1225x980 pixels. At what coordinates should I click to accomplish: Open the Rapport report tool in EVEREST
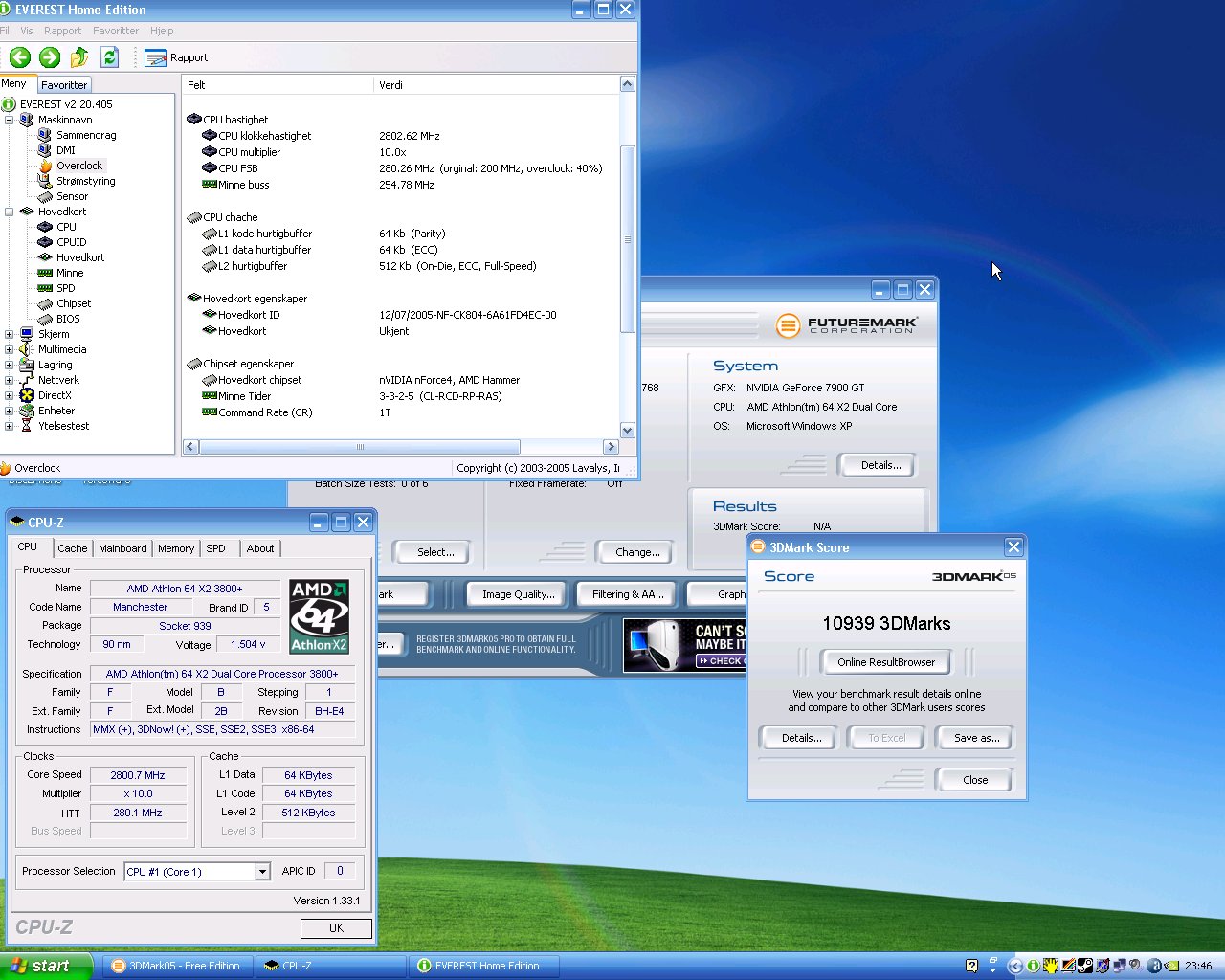coord(176,57)
